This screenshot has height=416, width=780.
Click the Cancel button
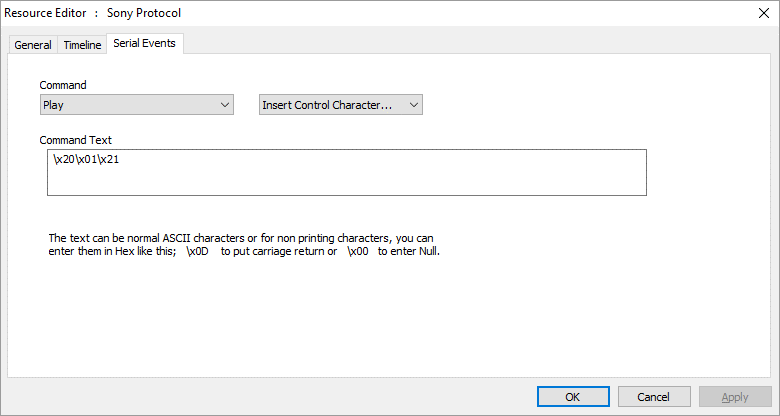click(x=654, y=397)
